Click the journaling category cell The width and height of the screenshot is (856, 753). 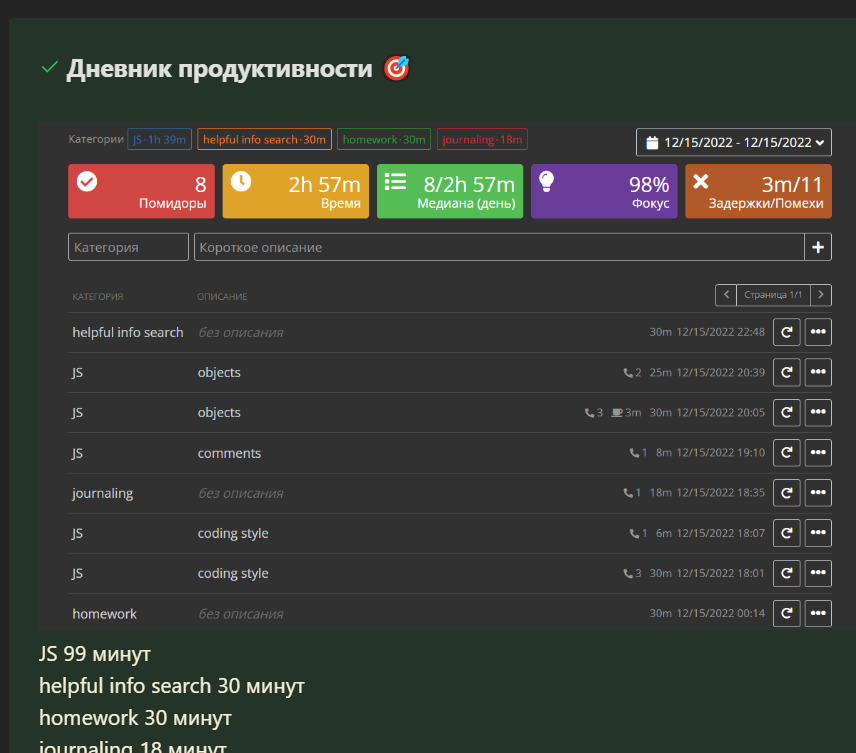click(x=103, y=494)
